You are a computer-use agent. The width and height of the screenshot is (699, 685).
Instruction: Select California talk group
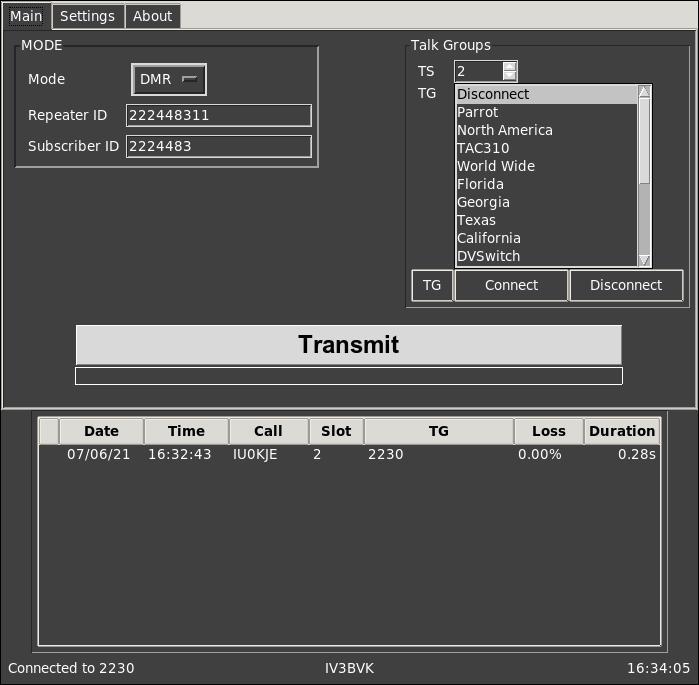[x=547, y=238]
